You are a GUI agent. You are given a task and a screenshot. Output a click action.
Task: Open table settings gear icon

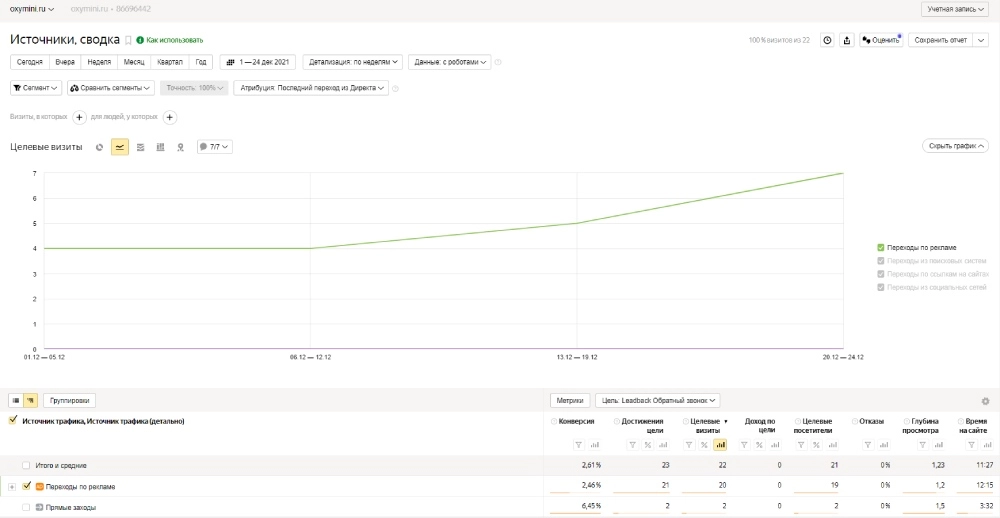click(x=985, y=401)
